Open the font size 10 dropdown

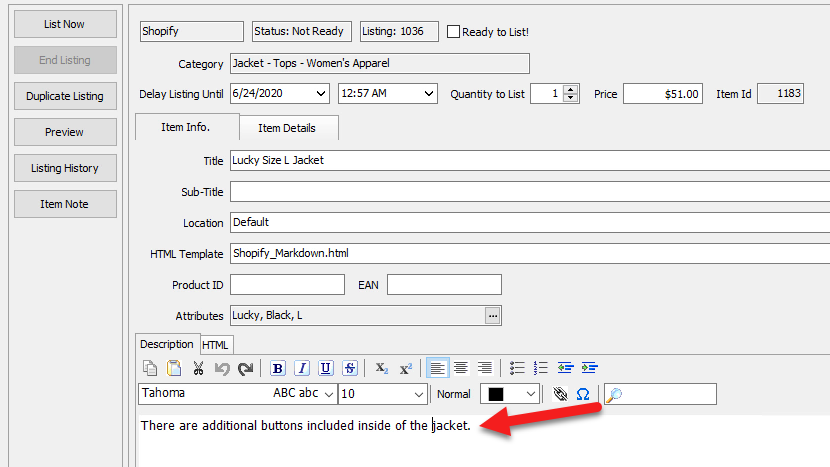click(418, 394)
